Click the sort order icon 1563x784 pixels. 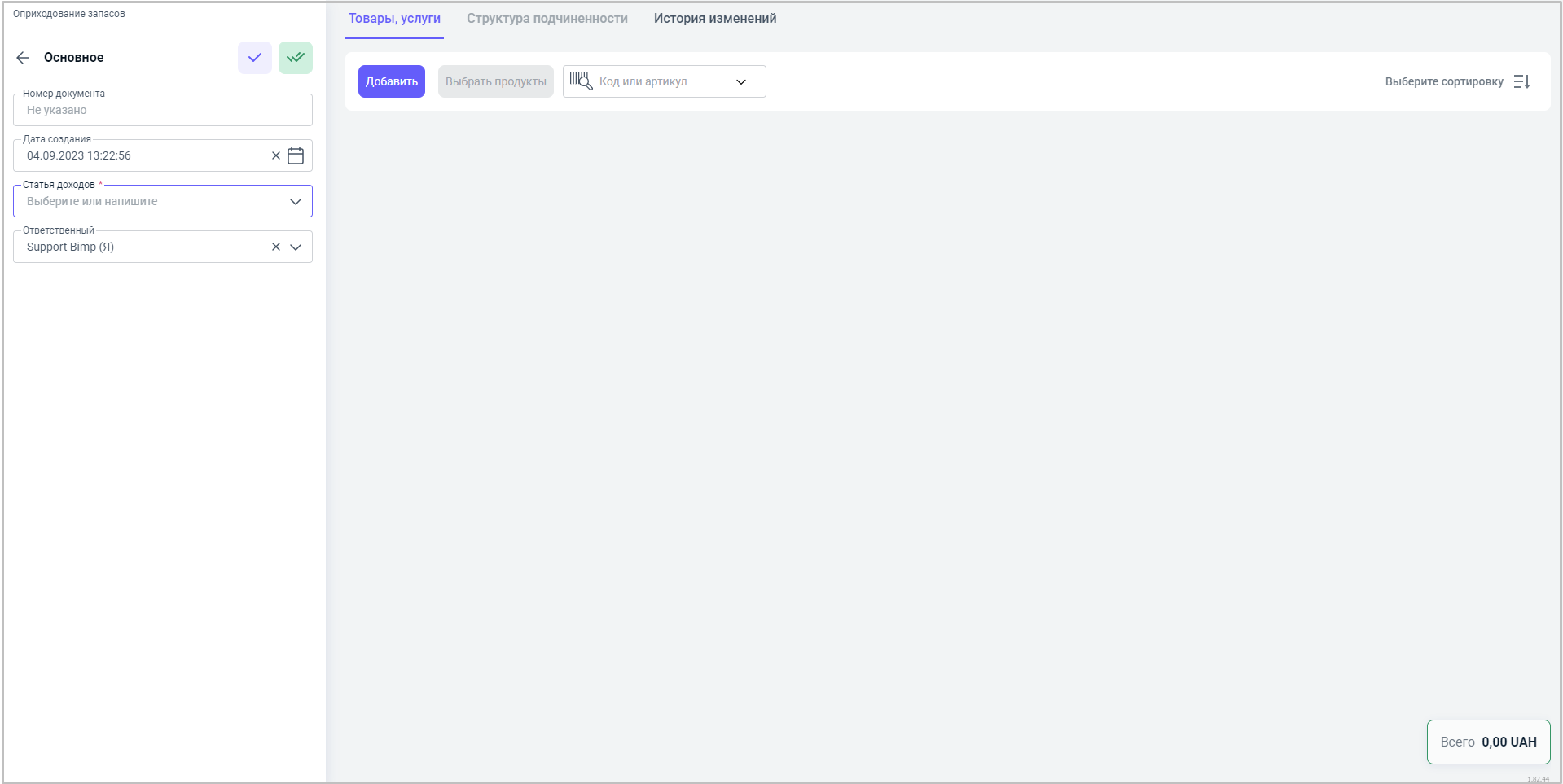pos(1521,81)
